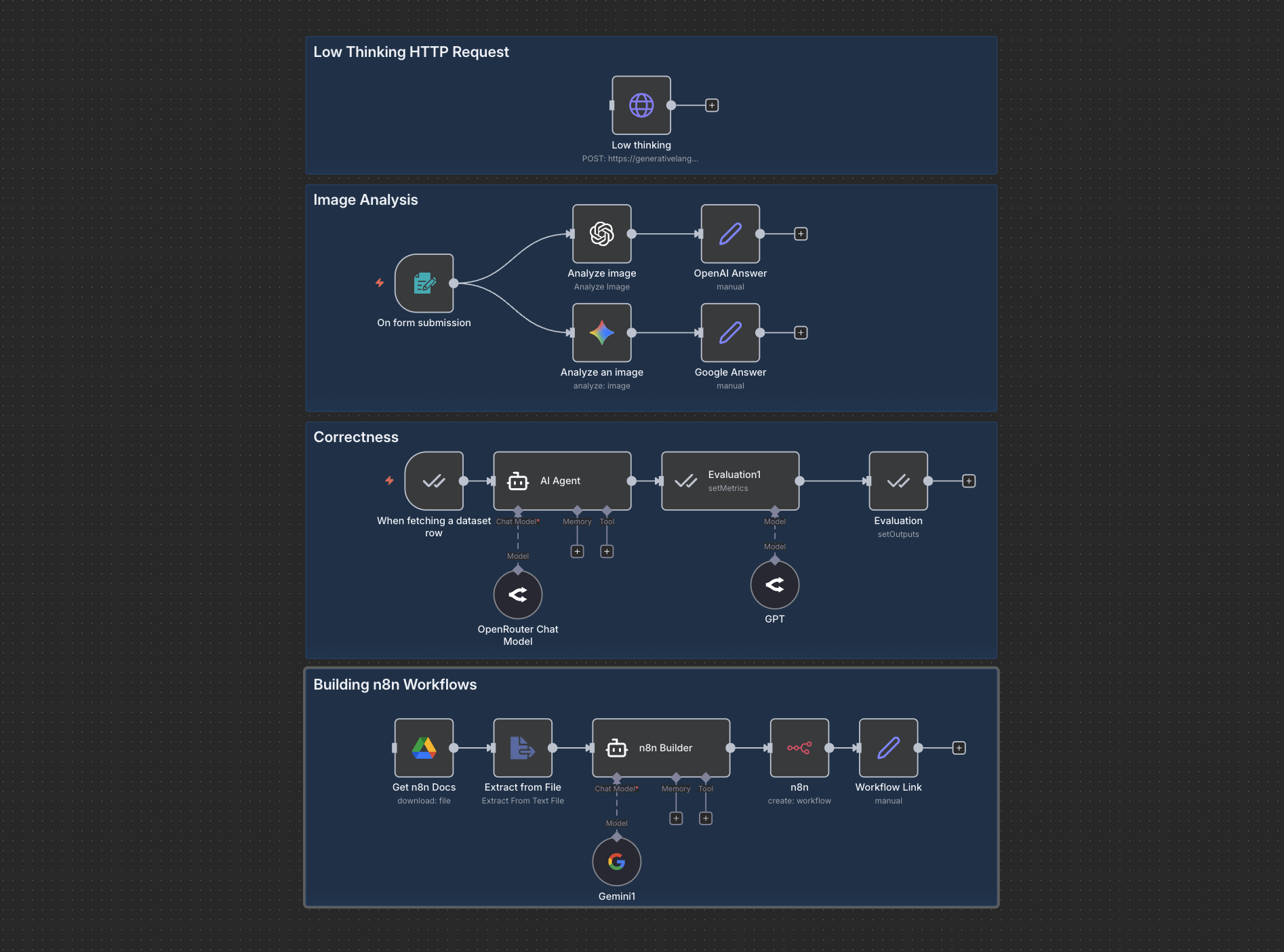Click the GPT model sub-node
This screenshot has height=952, width=1284.
[774, 584]
